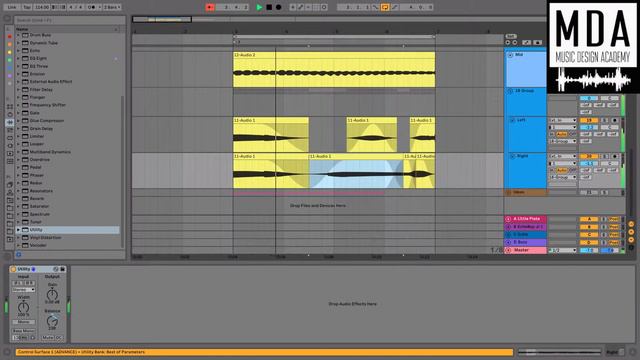640x360 pixels.
Task: Solo the Right track S button
Action: (x=605, y=156)
